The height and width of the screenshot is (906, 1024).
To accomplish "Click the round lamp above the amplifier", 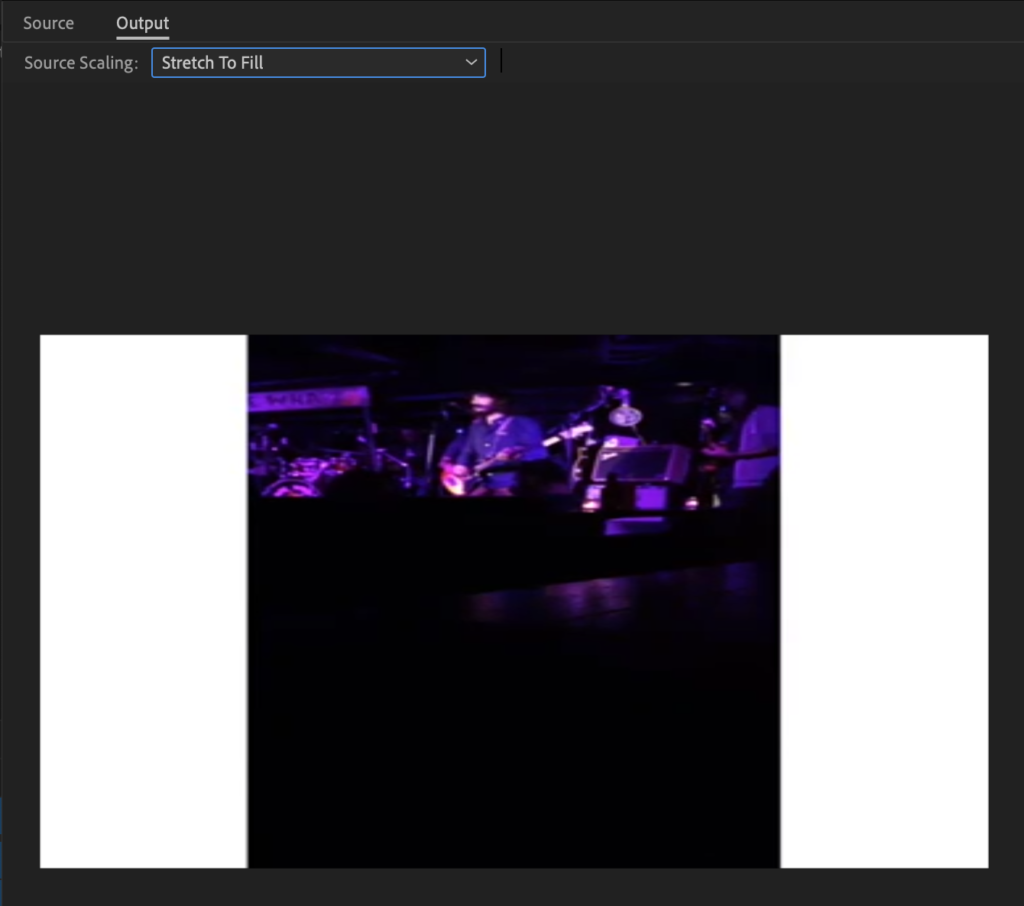I will coord(625,414).
